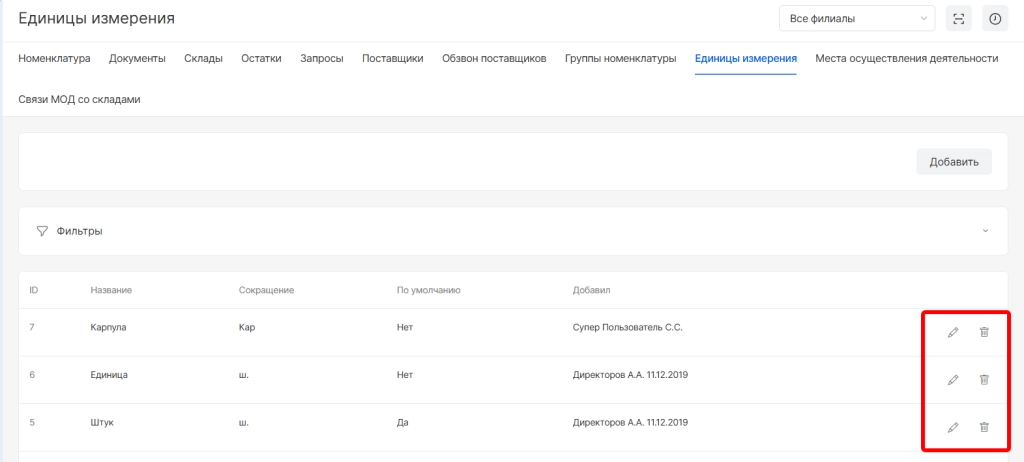Expand the Фильтры panel chevron
Image resolution: width=1024 pixels, height=462 pixels.
coord(985,231)
